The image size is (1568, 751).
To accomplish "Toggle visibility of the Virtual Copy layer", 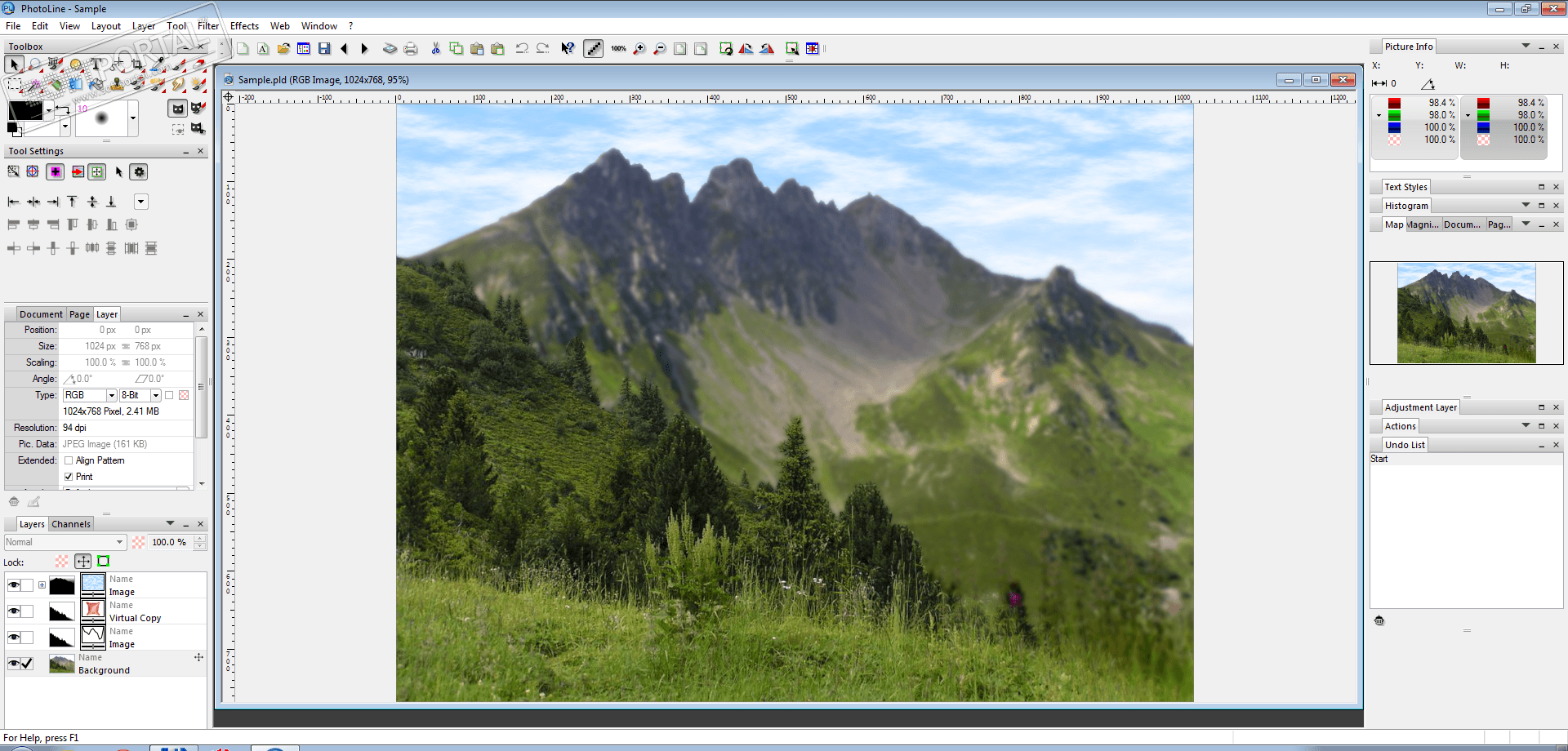I will coord(14,611).
